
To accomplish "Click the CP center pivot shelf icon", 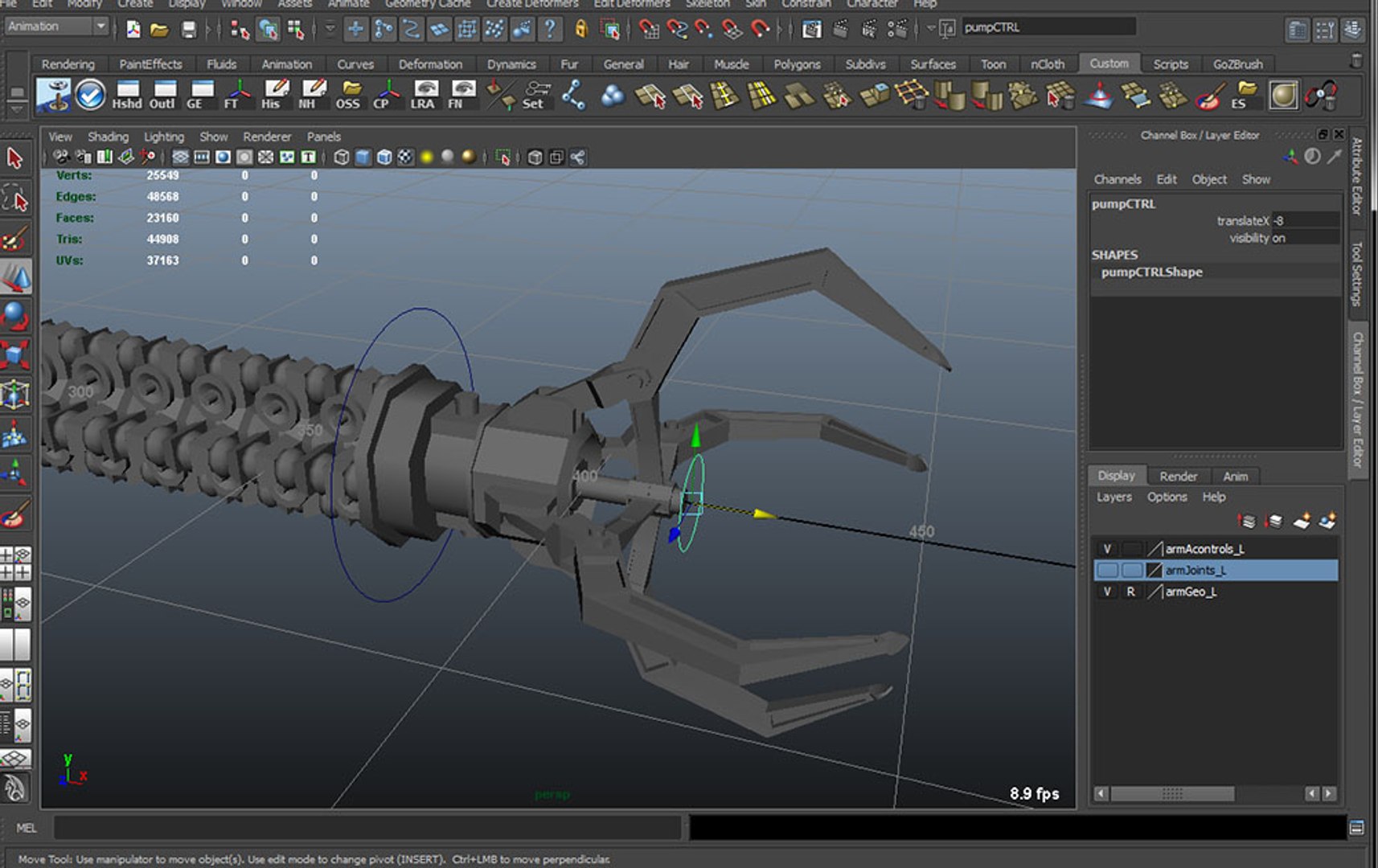I will pos(386,95).
